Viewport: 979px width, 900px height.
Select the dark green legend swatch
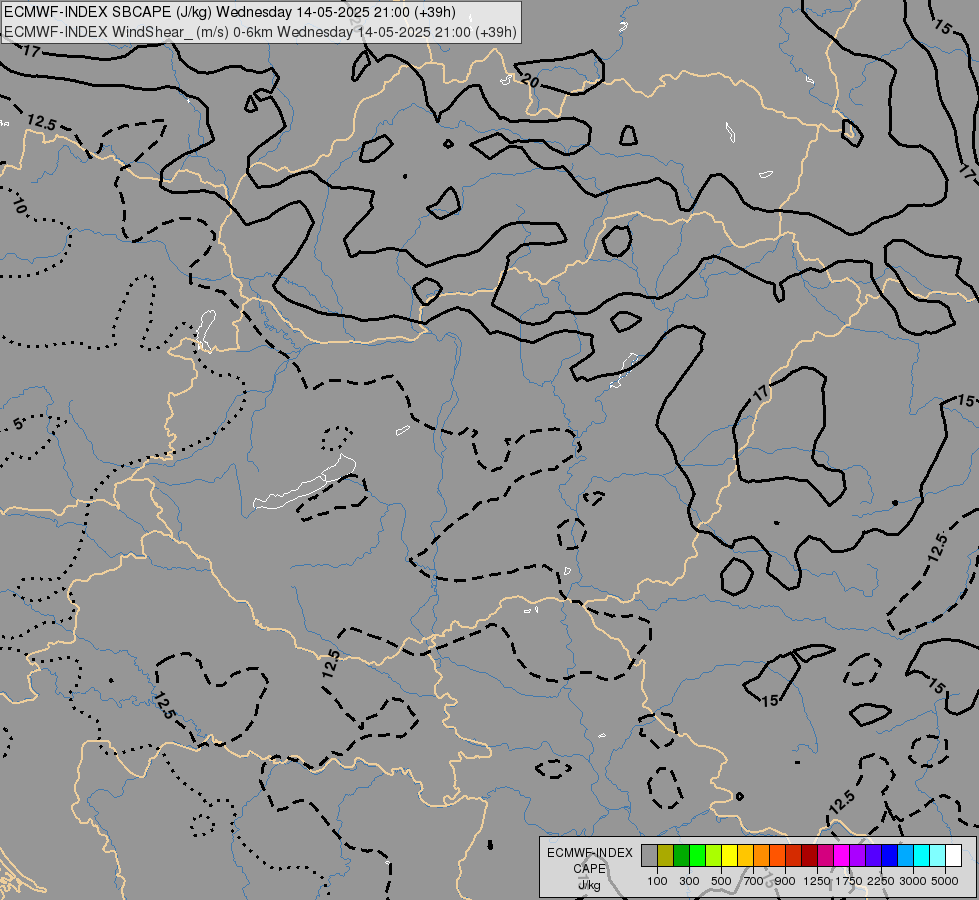(x=681, y=855)
